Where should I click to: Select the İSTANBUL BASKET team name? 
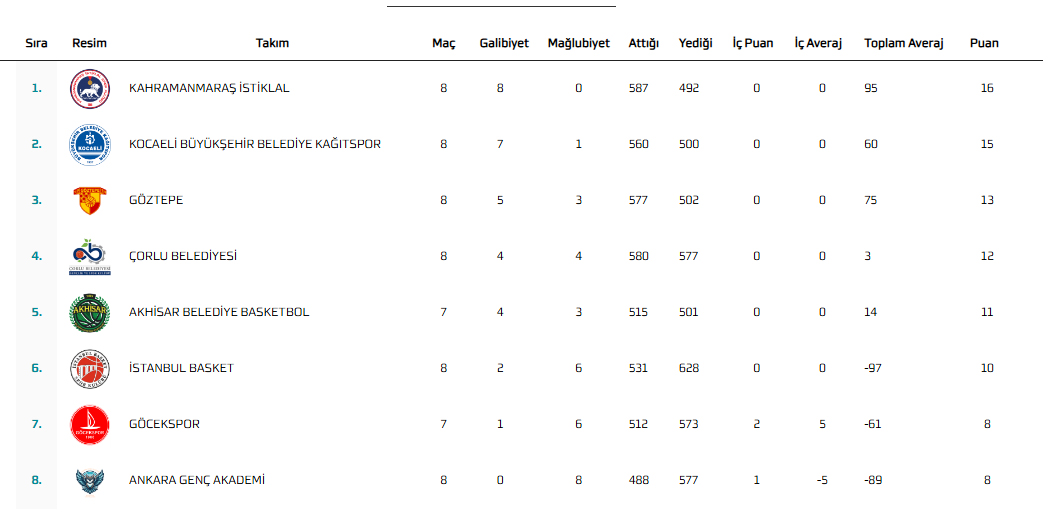click(x=182, y=368)
